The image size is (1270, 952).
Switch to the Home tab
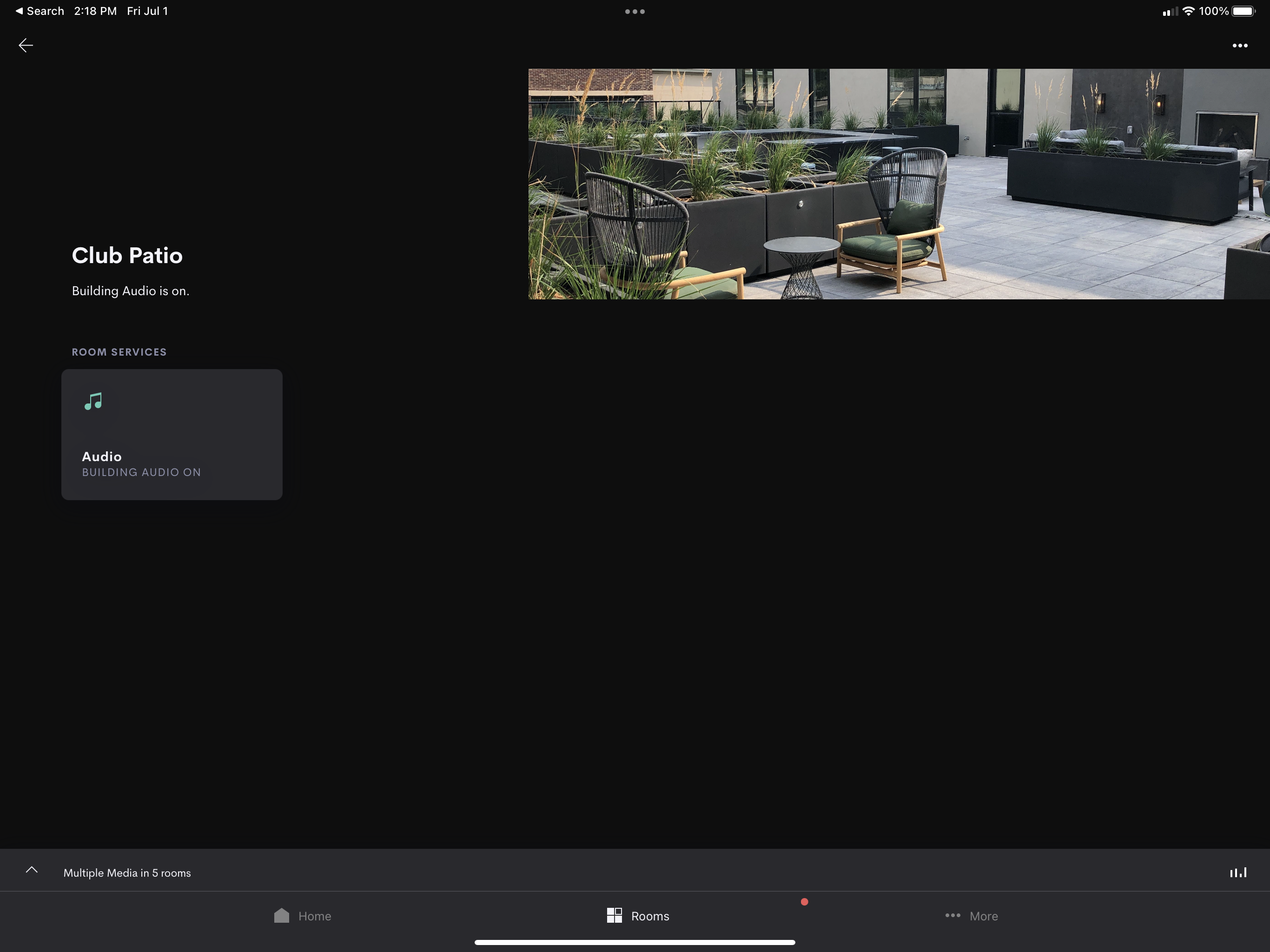tap(303, 916)
